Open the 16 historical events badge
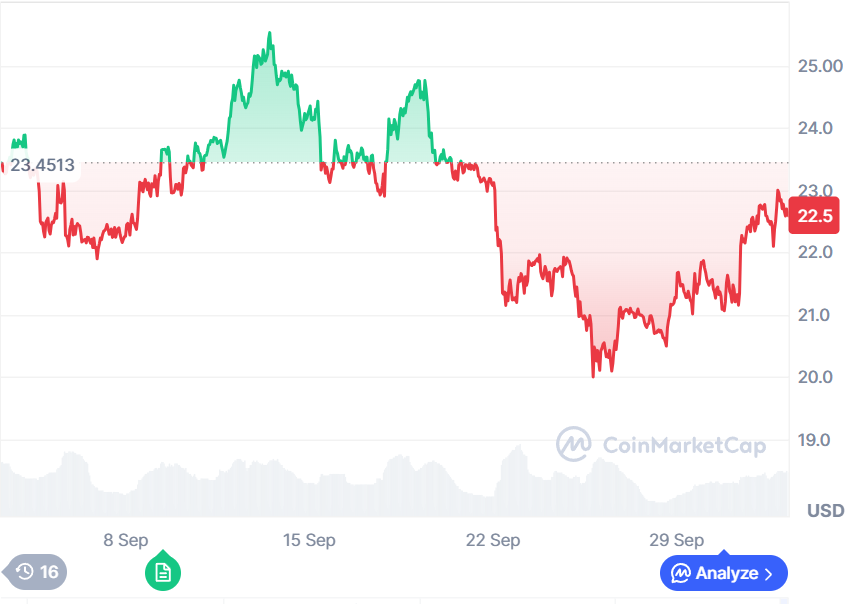 (x=36, y=572)
